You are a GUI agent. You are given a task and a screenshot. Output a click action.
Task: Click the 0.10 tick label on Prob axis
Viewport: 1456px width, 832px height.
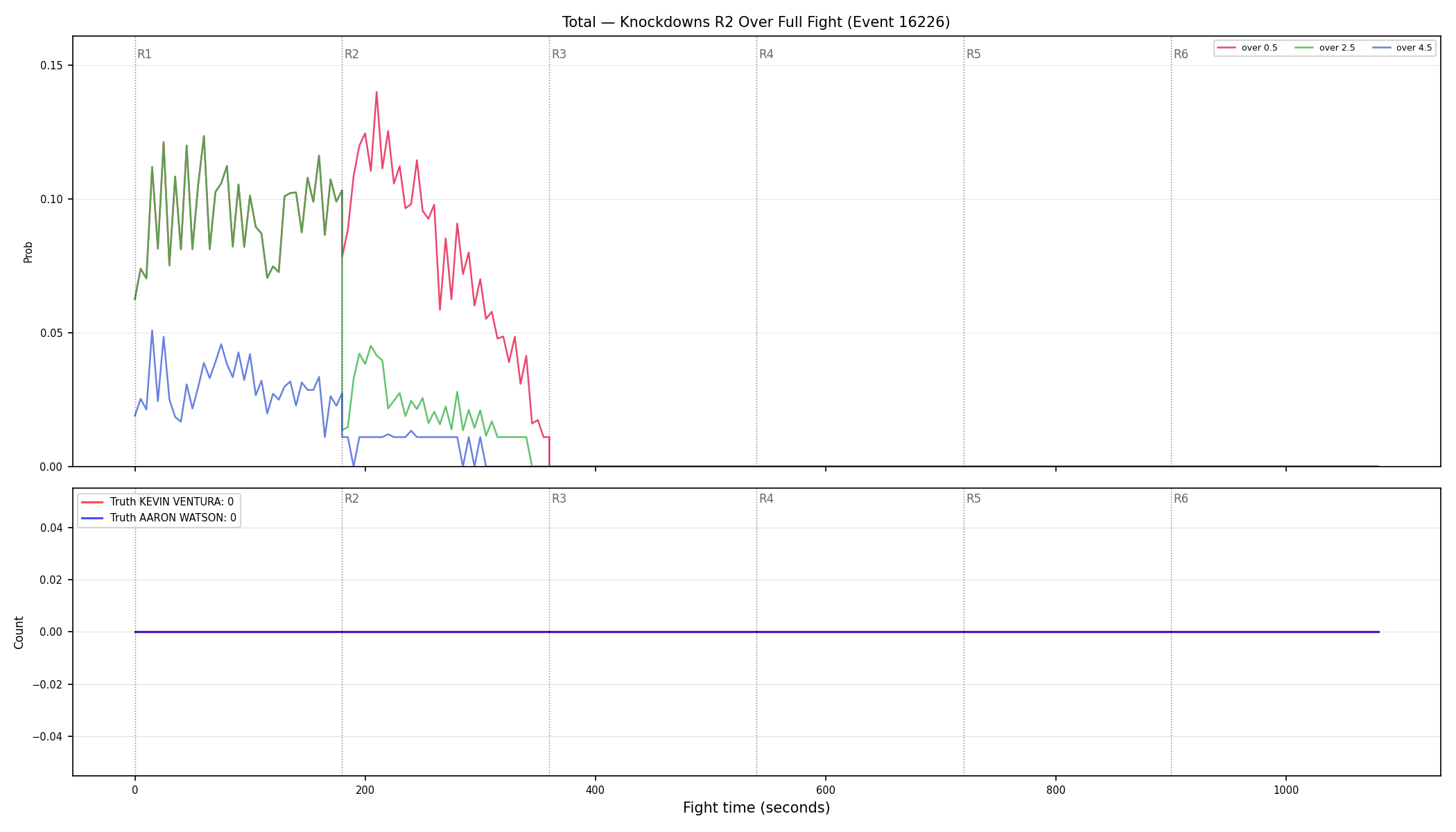(x=51, y=200)
